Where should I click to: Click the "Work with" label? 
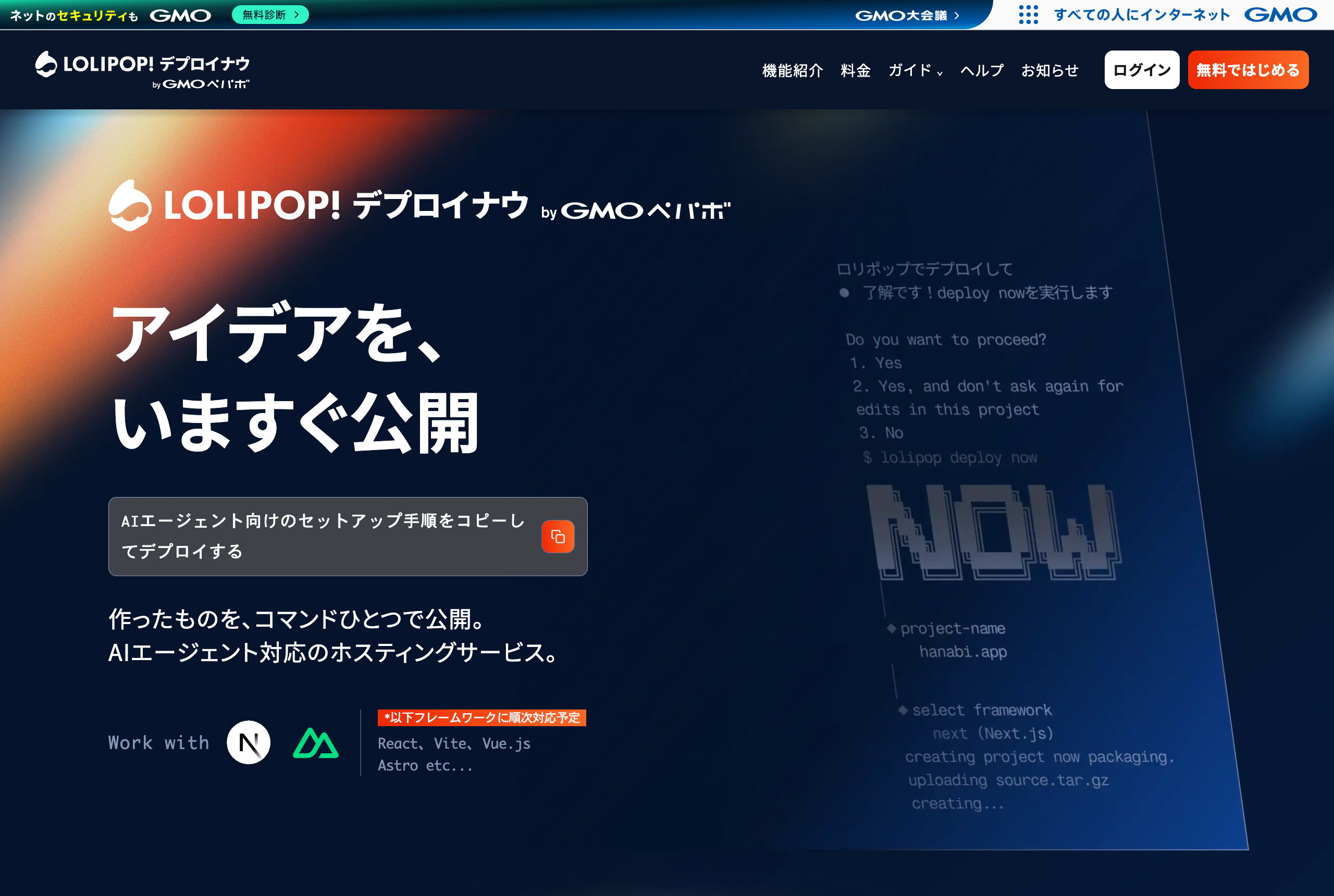(x=159, y=742)
